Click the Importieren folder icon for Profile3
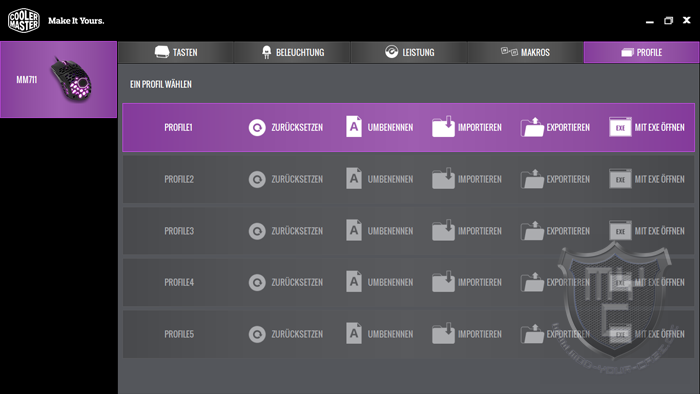The height and width of the screenshot is (394, 700). 443,230
